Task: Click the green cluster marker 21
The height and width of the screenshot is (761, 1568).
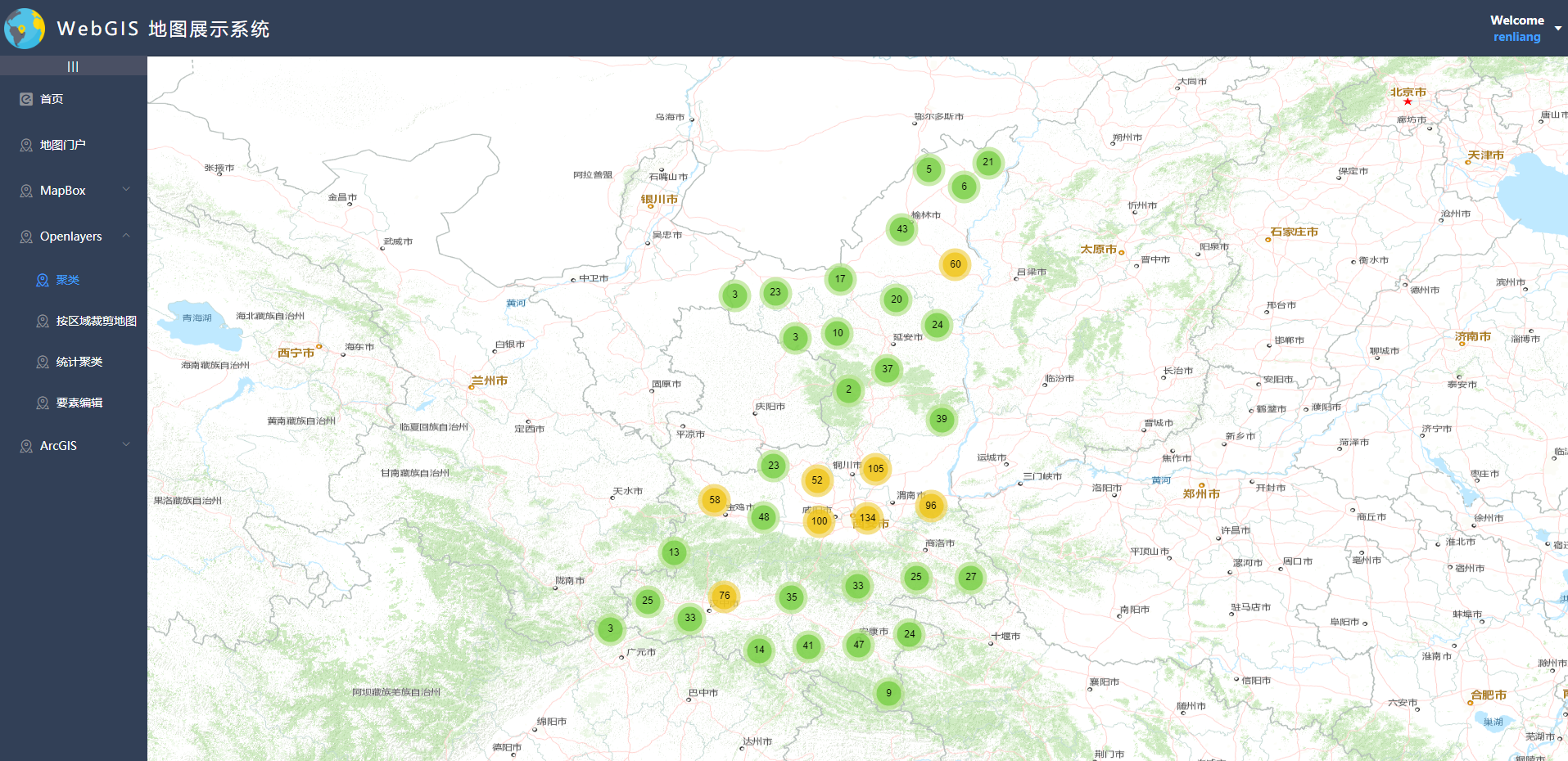Action: [x=988, y=162]
